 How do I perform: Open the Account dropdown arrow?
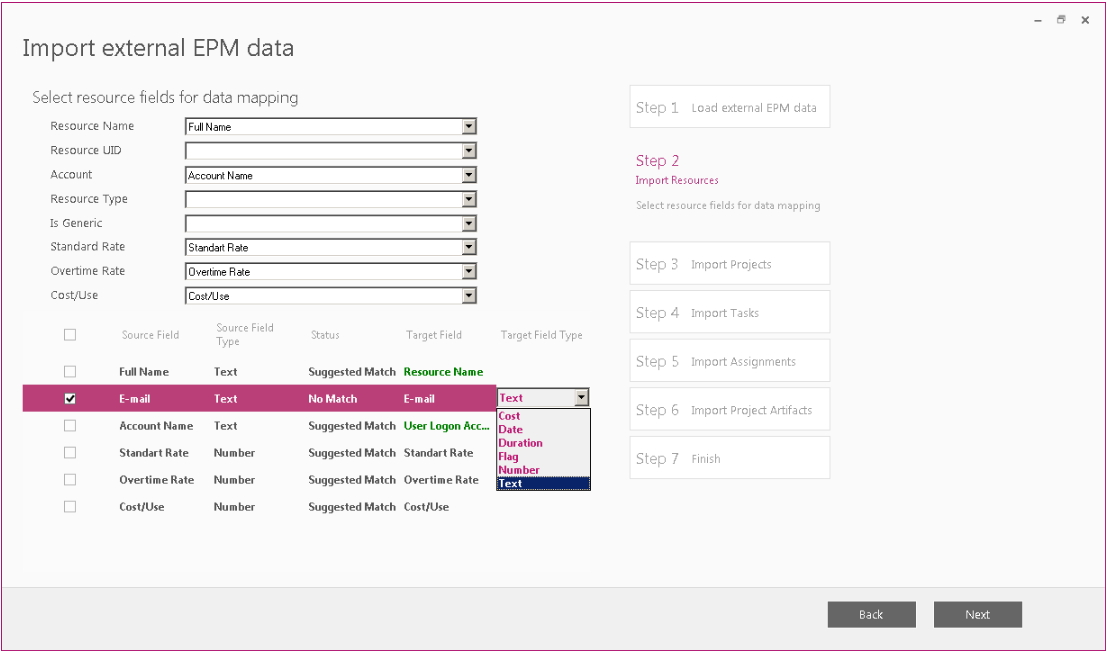point(469,175)
